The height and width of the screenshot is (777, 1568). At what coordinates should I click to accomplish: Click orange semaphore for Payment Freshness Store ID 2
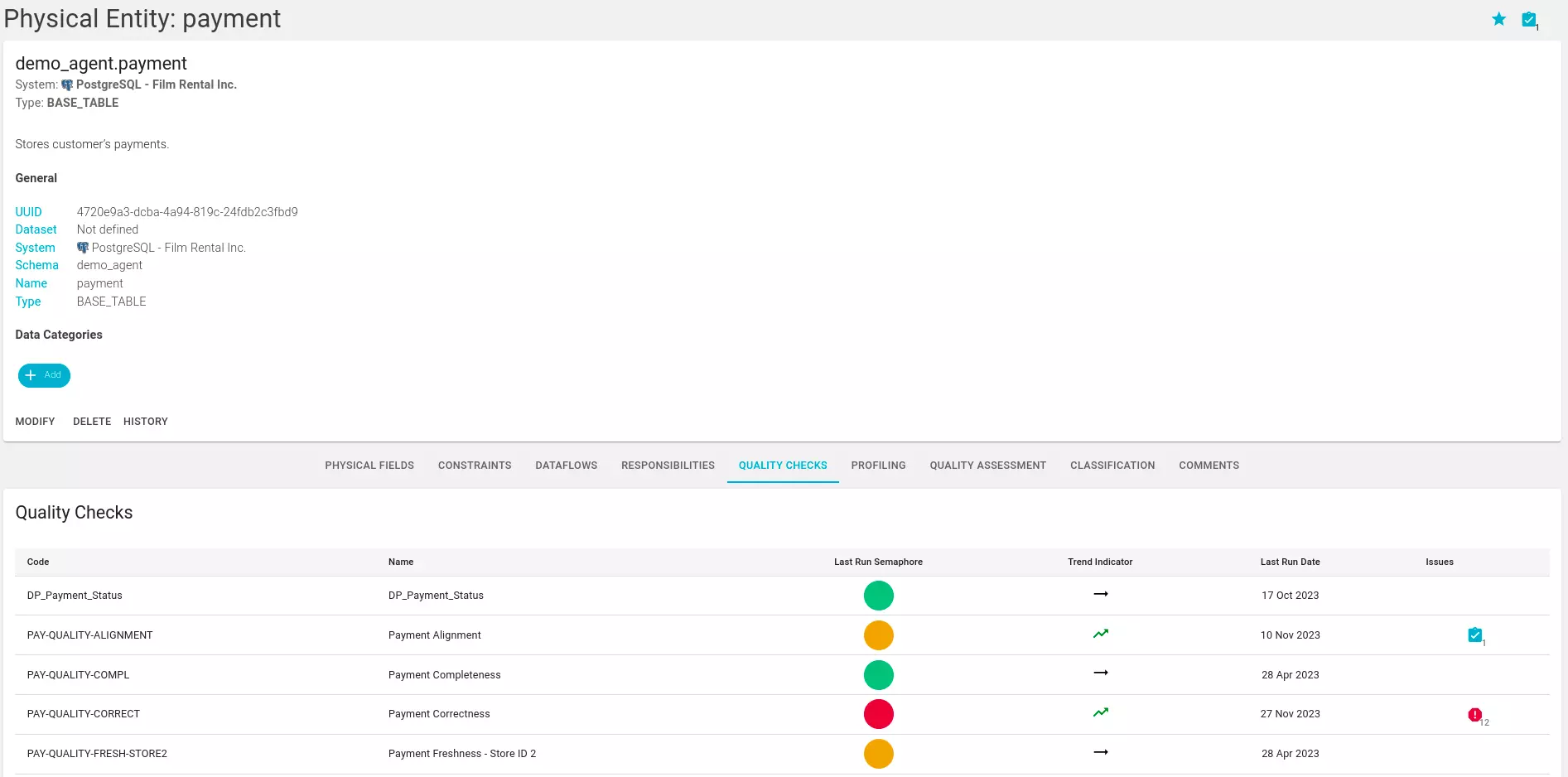point(879,754)
